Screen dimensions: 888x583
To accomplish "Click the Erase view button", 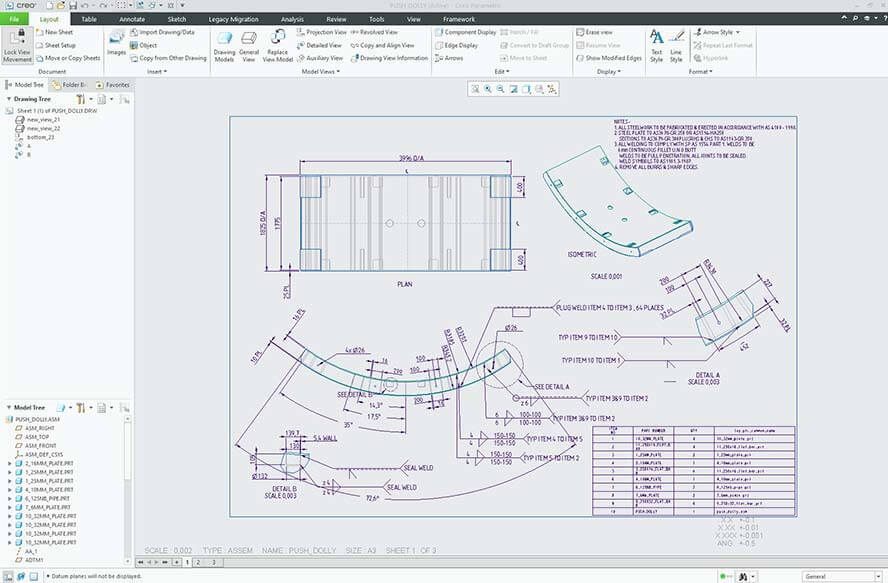I will [599, 32].
